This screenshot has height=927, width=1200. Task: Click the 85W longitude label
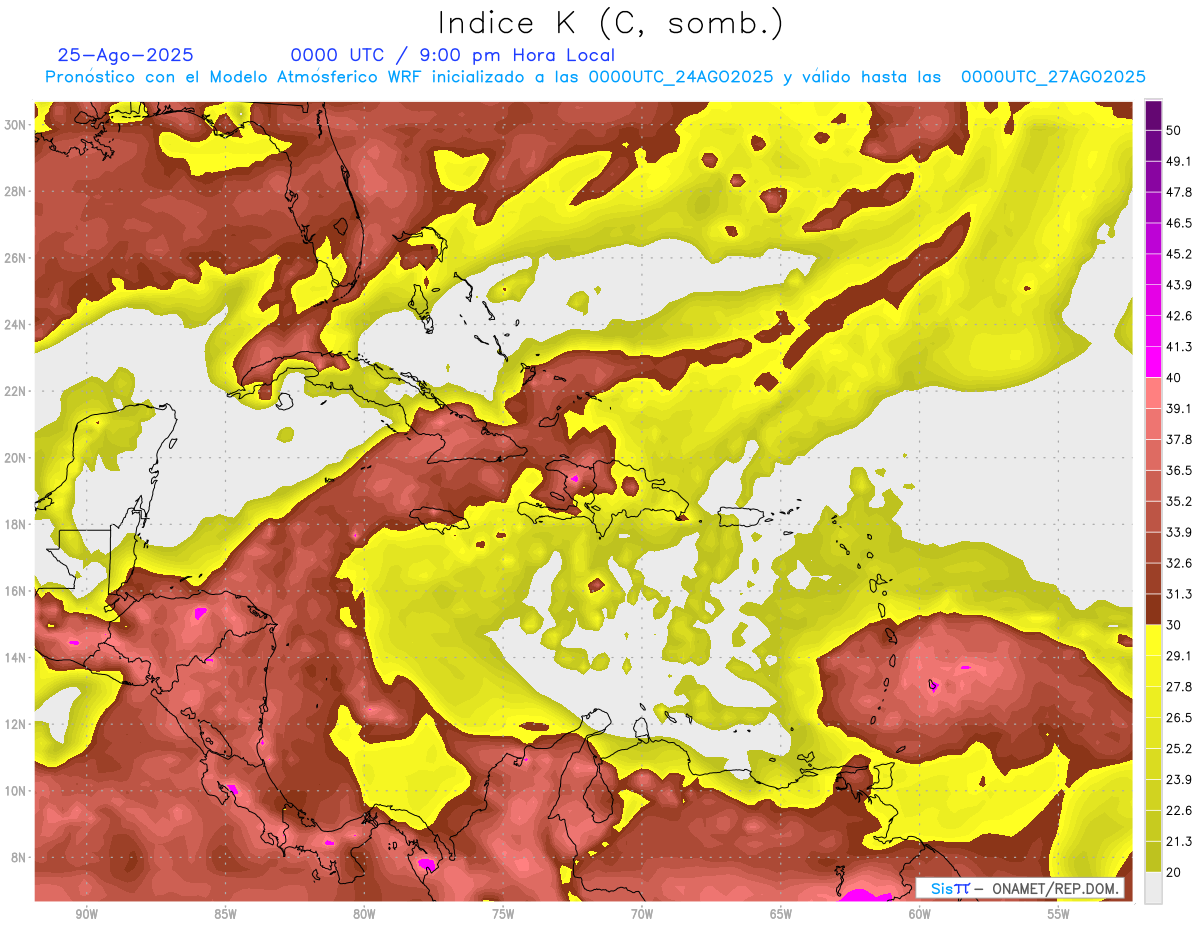pos(225,914)
